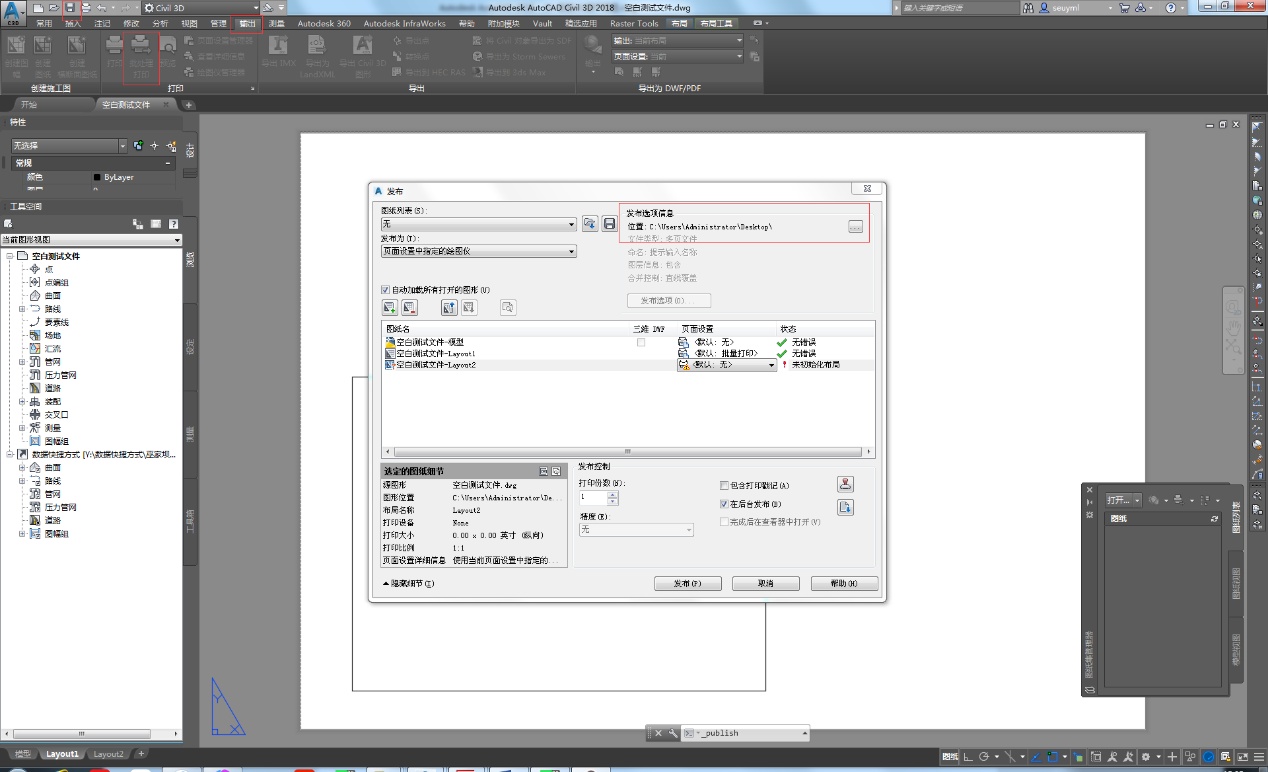
Task: Click the Undo arrow in quick access toolbar
Action: [101, 7]
